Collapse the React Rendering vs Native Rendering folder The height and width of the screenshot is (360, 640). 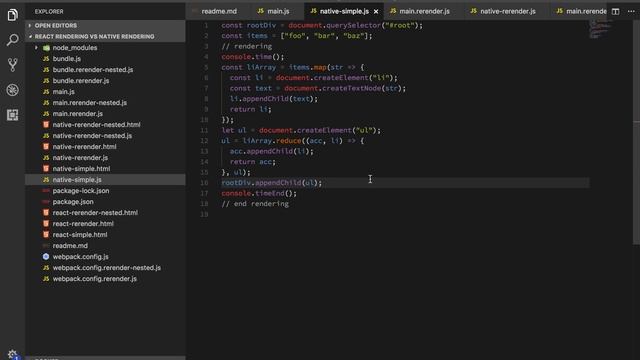tap(105, 36)
